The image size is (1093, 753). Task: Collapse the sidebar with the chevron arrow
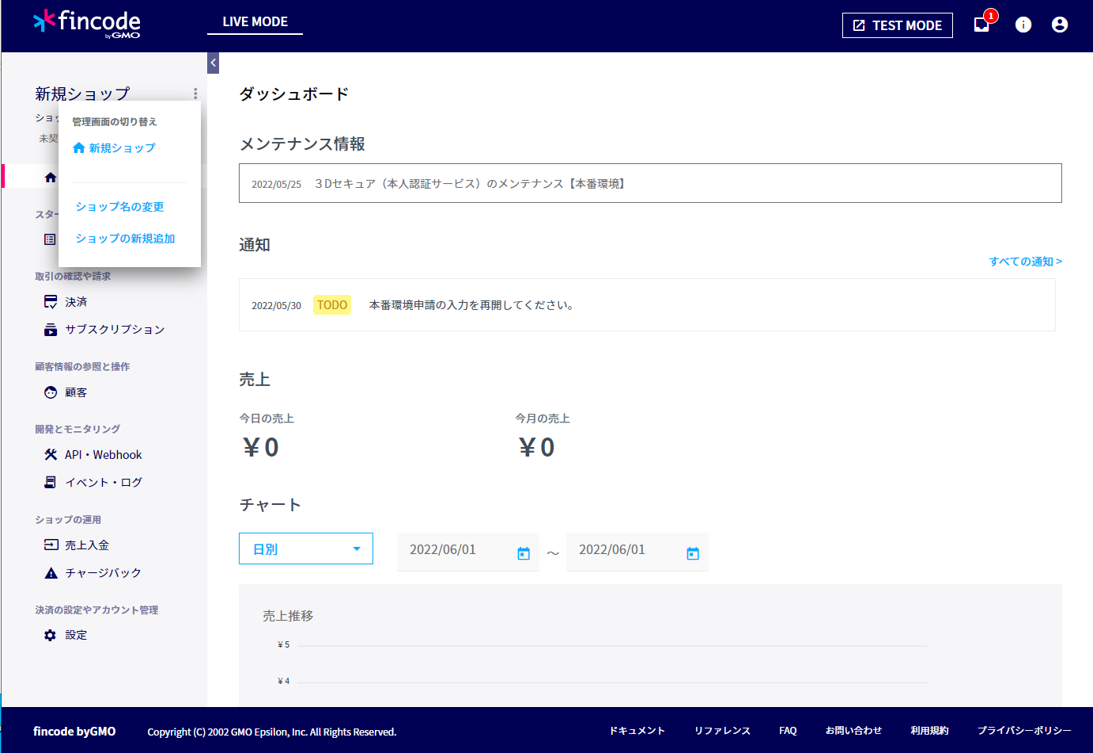coord(212,62)
